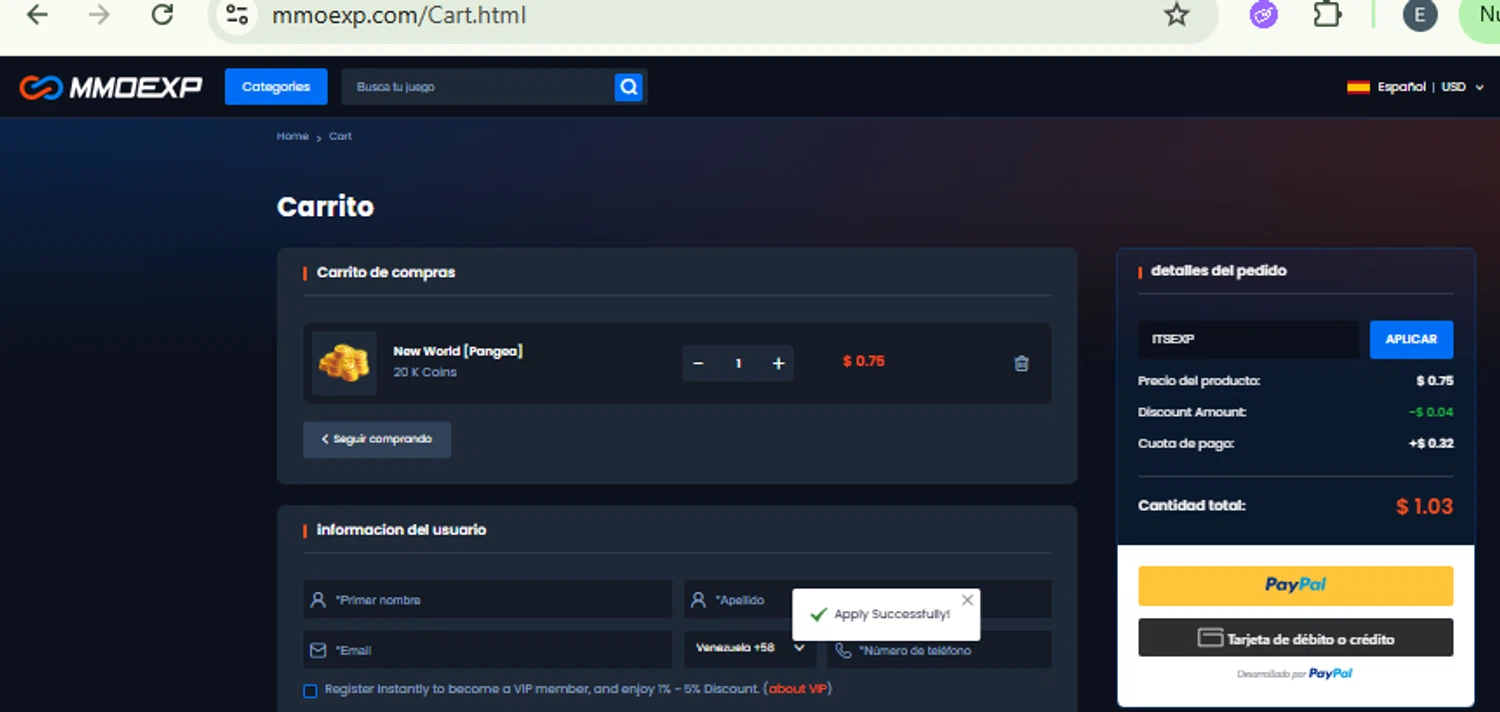Click the Home breadcrumb link
Image resolution: width=1500 pixels, height=712 pixels.
coord(292,136)
